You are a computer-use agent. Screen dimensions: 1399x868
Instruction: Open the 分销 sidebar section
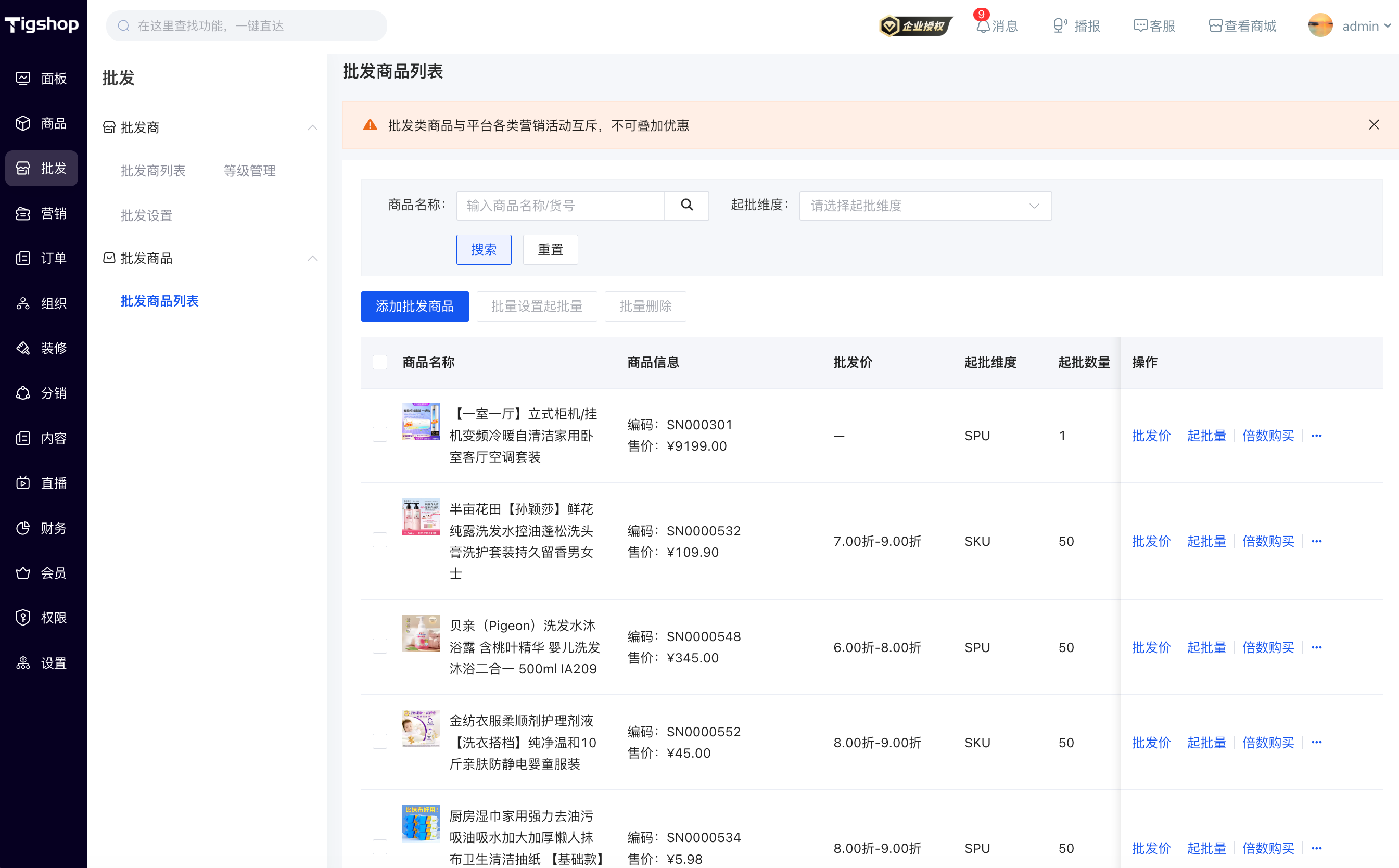41,393
